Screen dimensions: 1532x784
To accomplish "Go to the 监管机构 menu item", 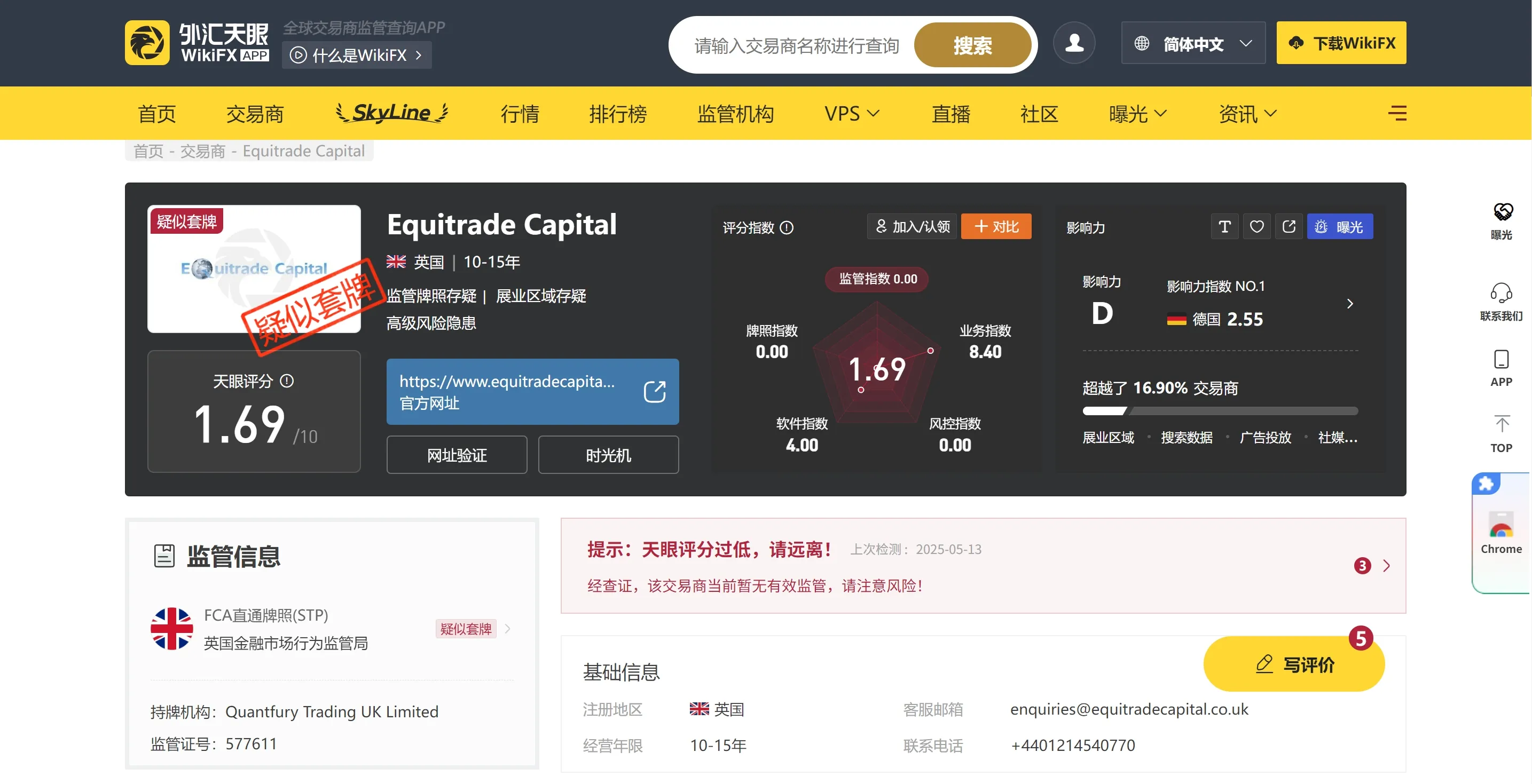I will [x=735, y=113].
